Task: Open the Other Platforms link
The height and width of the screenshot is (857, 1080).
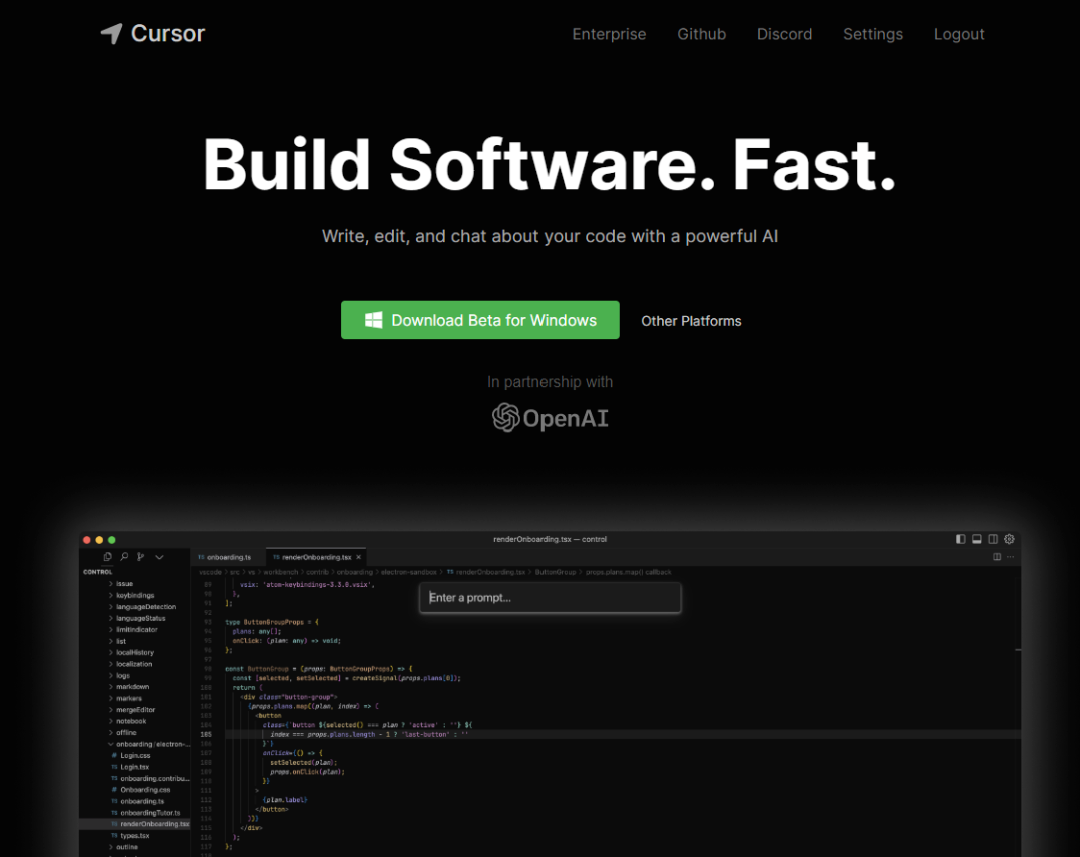Action: [x=691, y=321]
